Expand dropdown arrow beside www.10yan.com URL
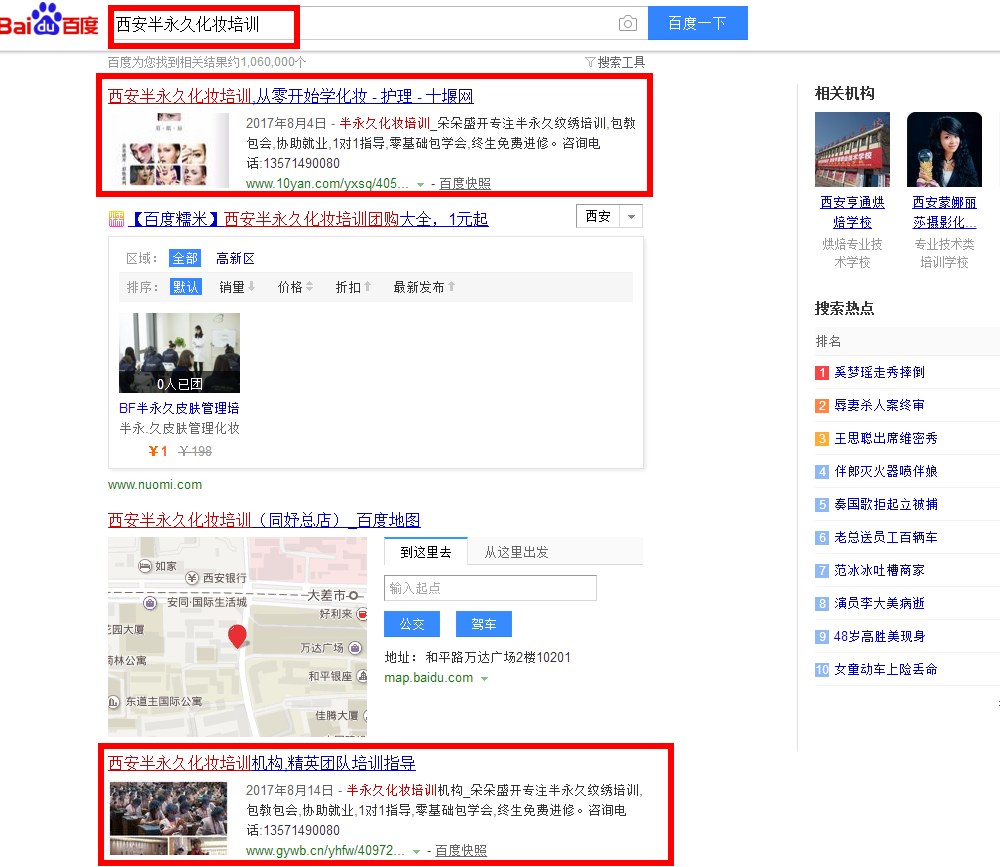Viewport: 1000px width, 867px height. click(x=420, y=184)
